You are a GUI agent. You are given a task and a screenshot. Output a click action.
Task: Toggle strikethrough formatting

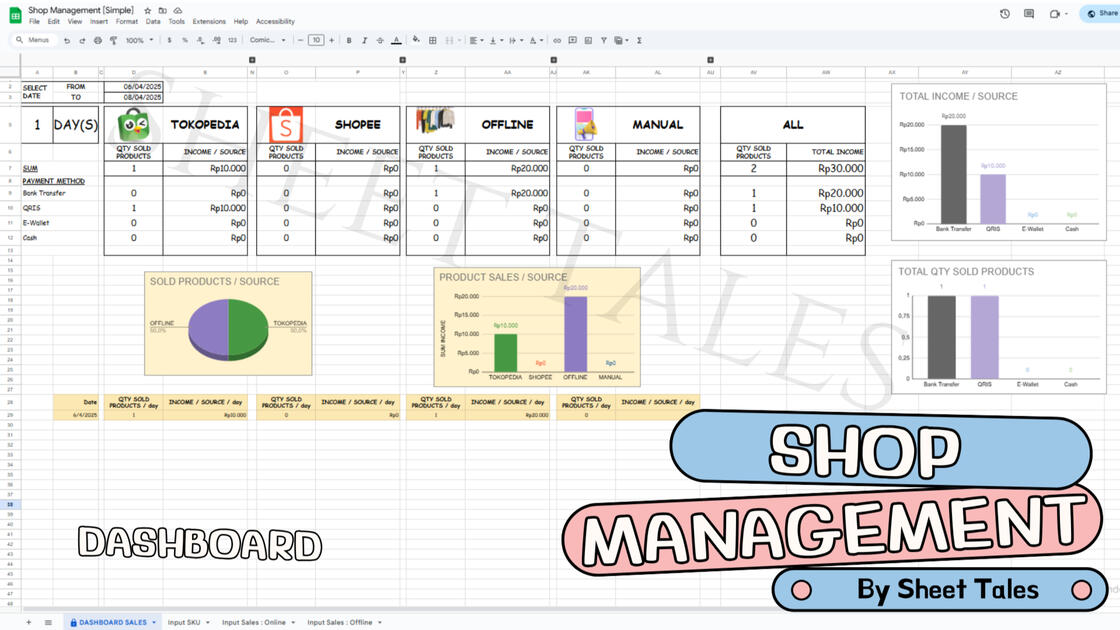[380, 41]
